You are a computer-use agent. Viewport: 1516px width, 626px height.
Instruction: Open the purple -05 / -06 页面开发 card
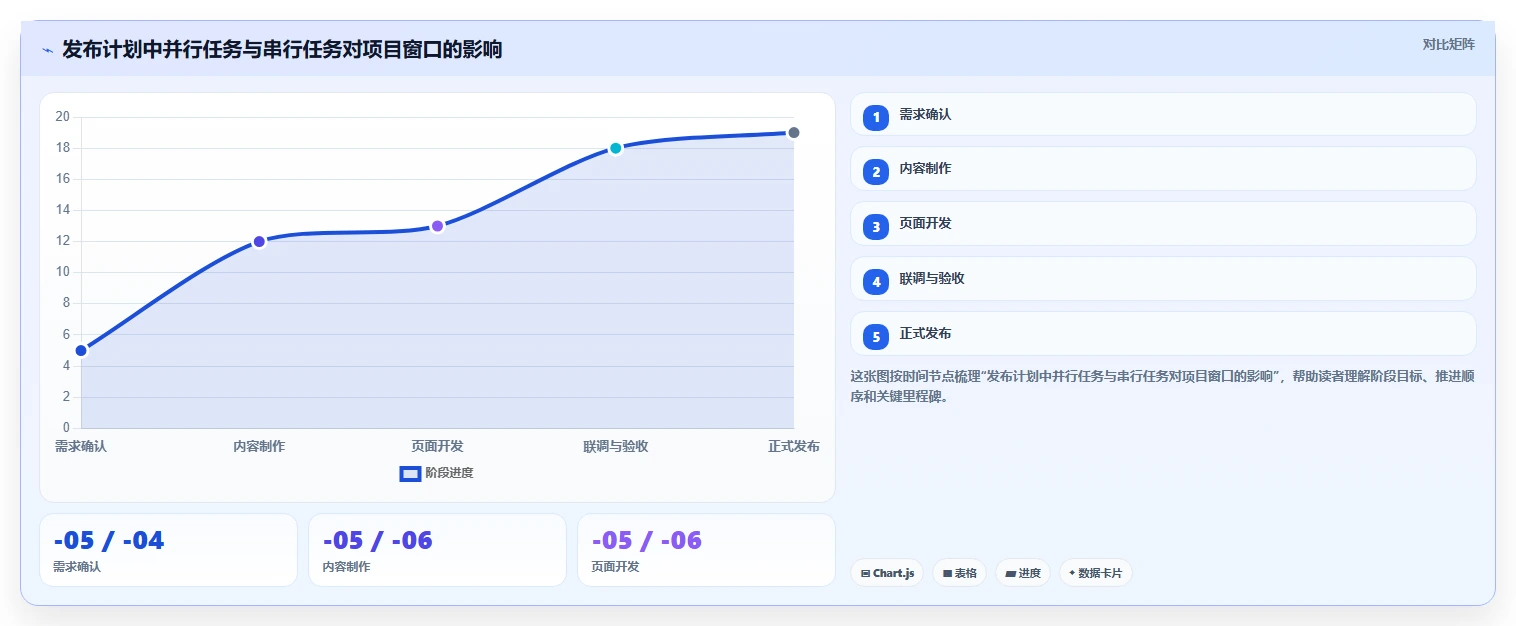pyautogui.click(x=706, y=550)
